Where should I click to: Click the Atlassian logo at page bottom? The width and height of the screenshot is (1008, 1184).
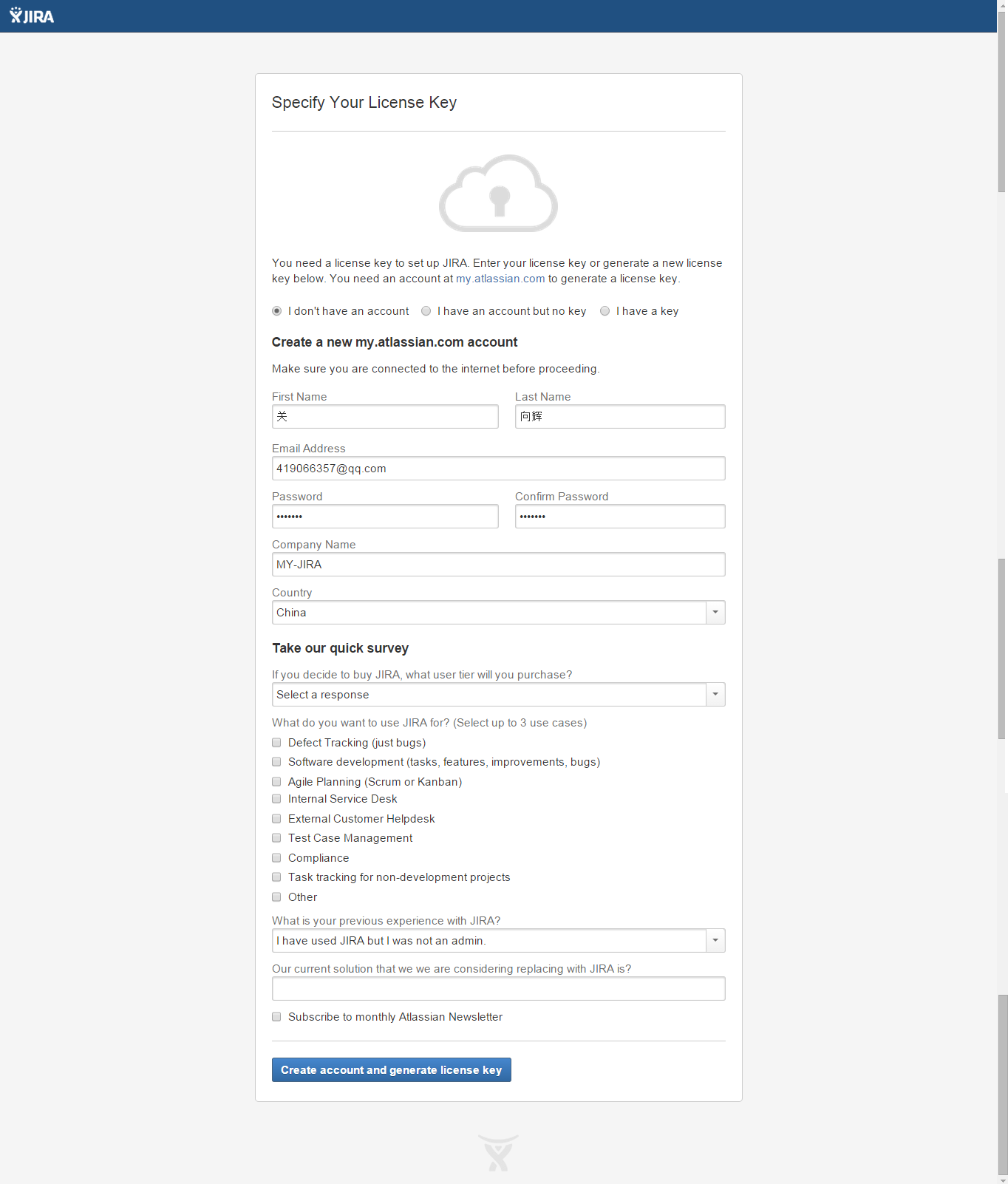tap(498, 1154)
